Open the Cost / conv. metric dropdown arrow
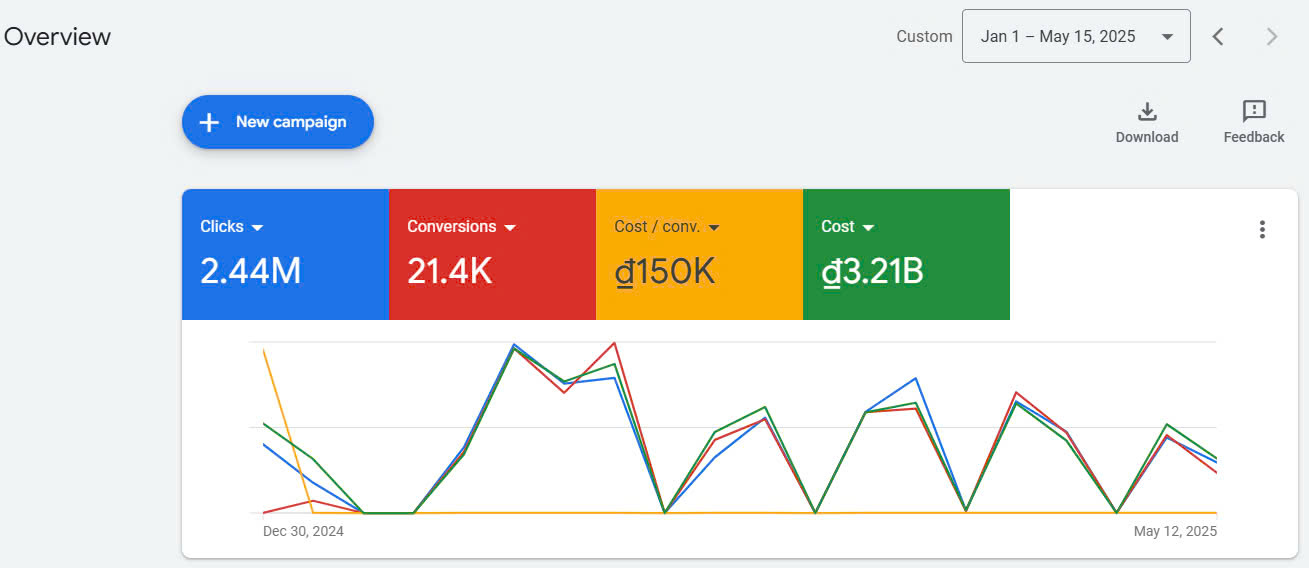The width and height of the screenshot is (1309, 568). click(714, 228)
